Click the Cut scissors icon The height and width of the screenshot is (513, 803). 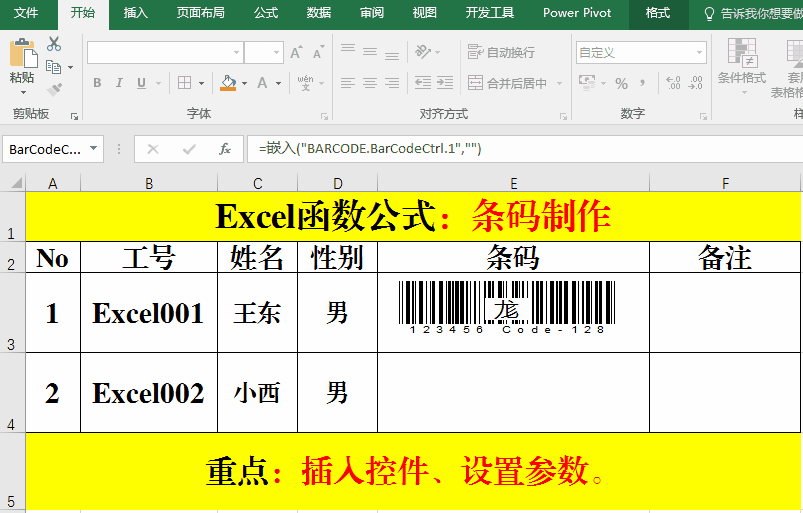pyautogui.click(x=54, y=44)
